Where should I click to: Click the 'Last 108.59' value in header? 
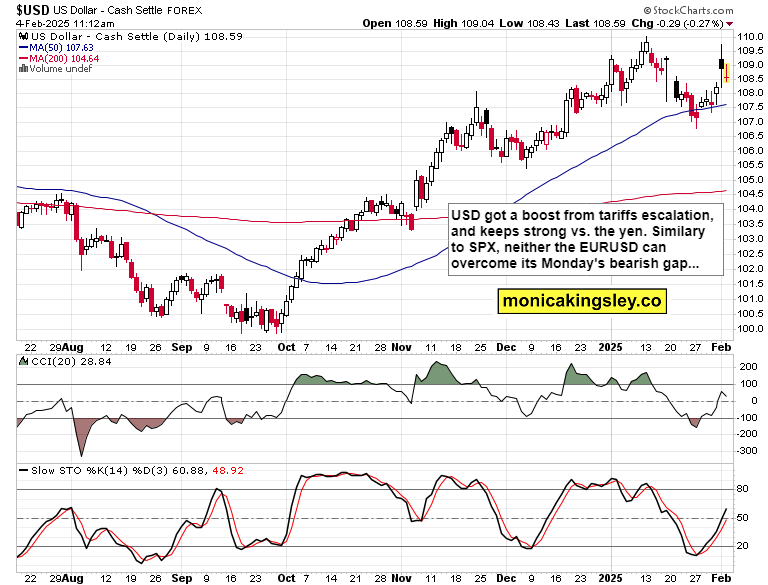(x=595, y=23)
